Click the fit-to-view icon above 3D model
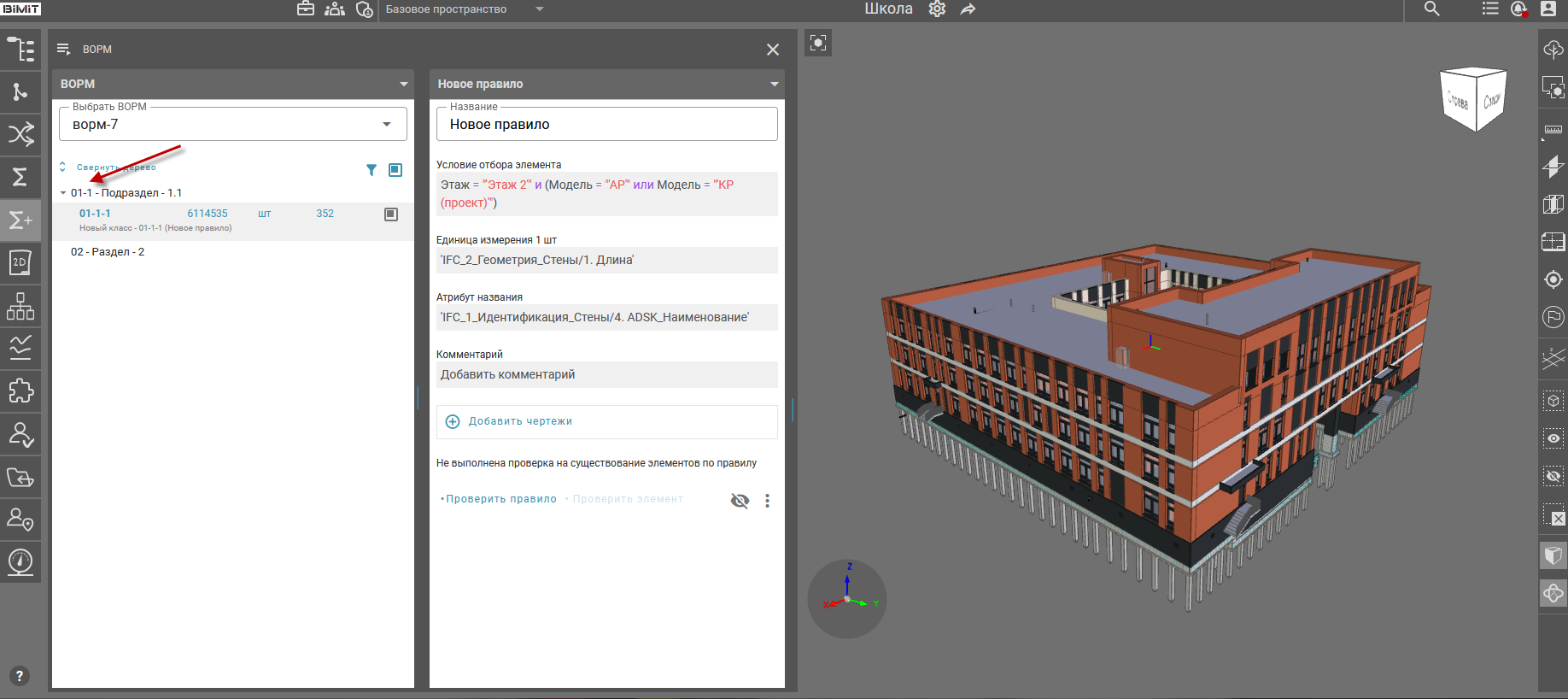 click(818, 43)
